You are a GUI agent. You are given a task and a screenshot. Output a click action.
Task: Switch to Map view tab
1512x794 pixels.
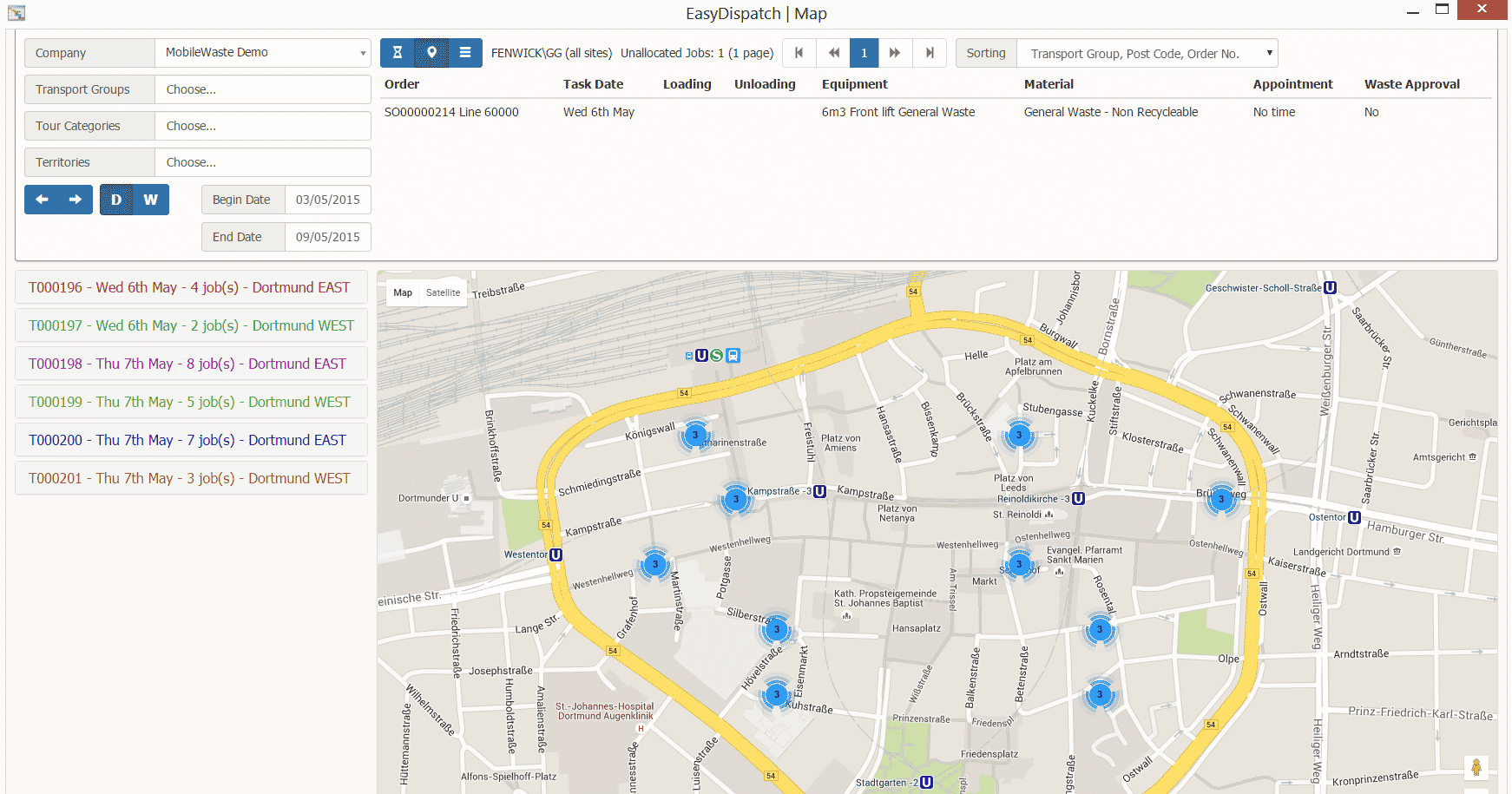pyautogui.click(x=403, y=292)
